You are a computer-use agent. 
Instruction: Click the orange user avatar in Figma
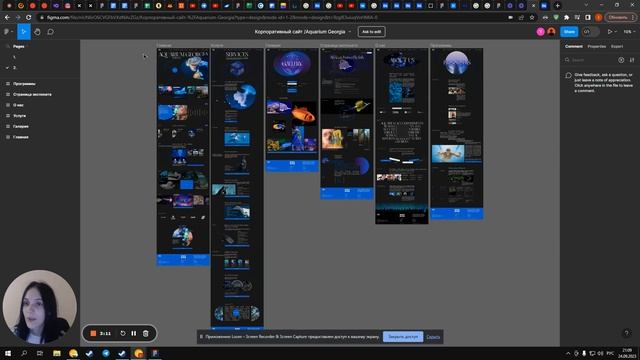coord(551,31)
